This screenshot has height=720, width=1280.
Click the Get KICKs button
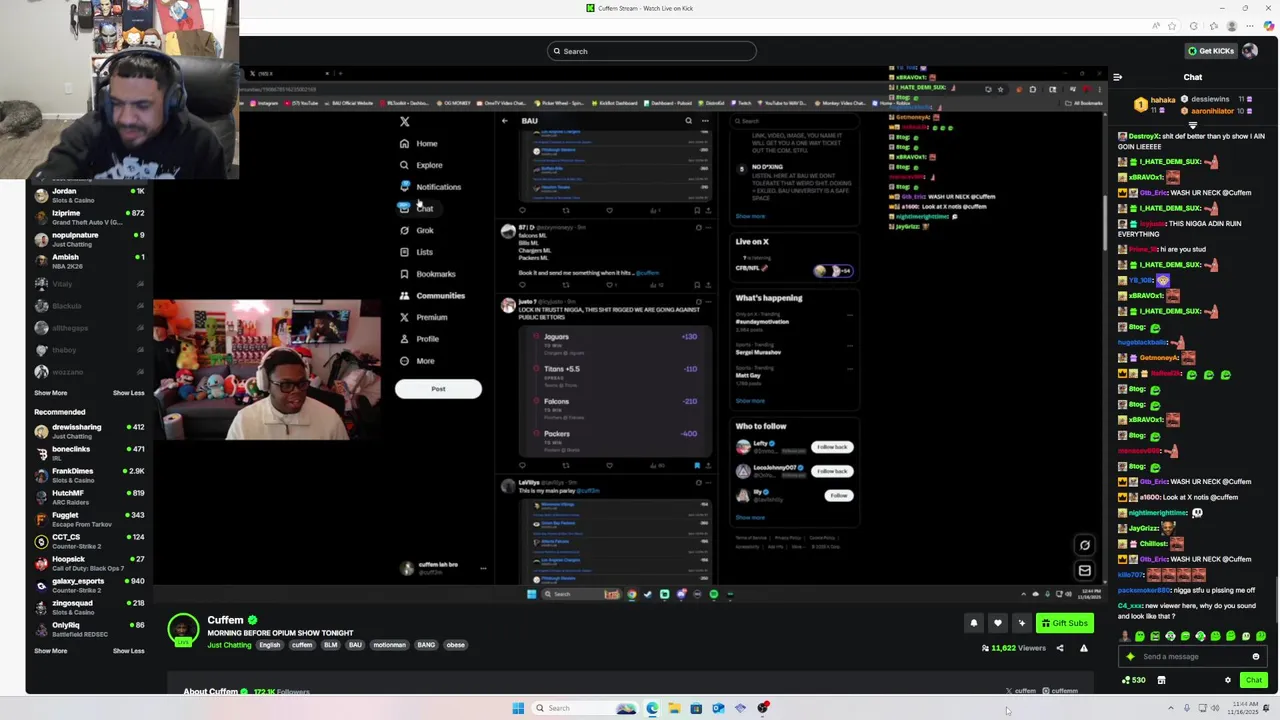click(x=1210, y=51)
